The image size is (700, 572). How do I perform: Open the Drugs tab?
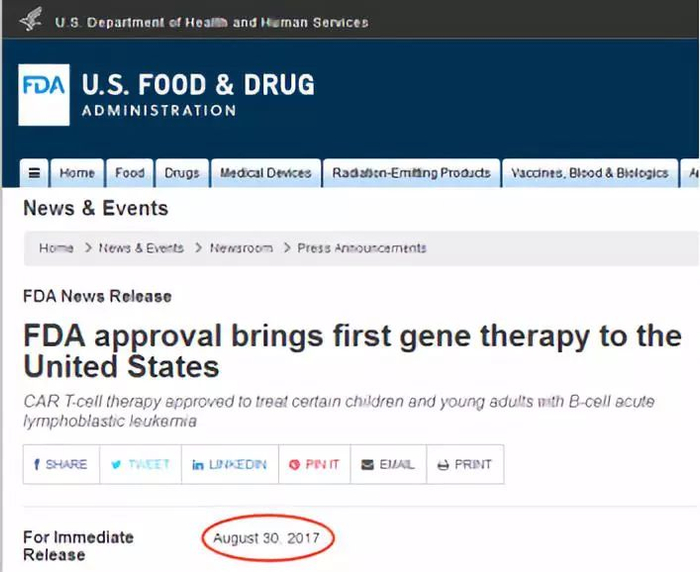[x=182, y=173]
